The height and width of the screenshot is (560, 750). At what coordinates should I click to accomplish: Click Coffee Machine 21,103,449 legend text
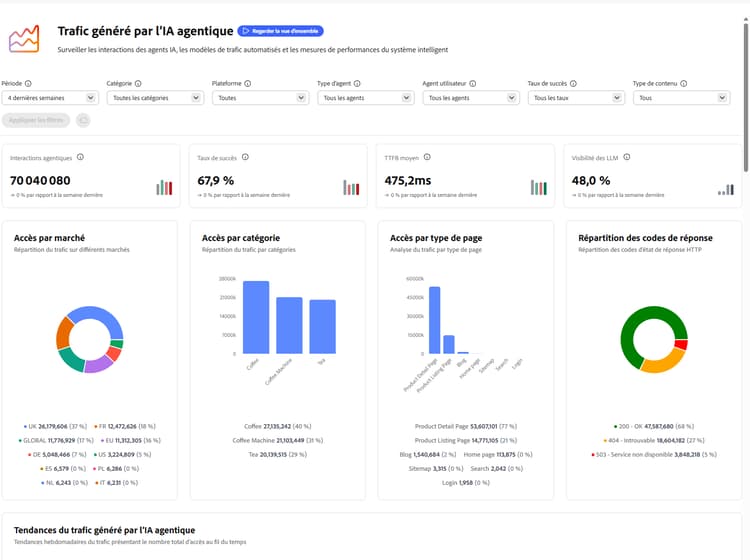(277, 440)
